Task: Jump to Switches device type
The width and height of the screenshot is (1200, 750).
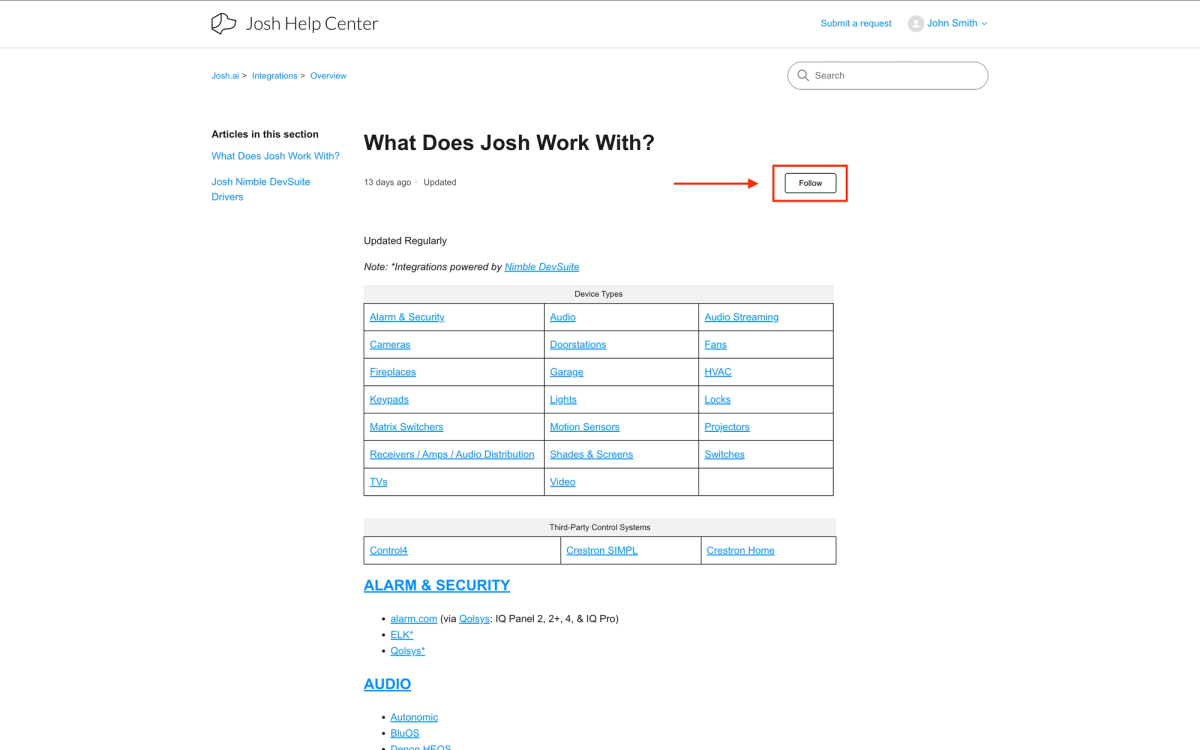Action: 725,455
